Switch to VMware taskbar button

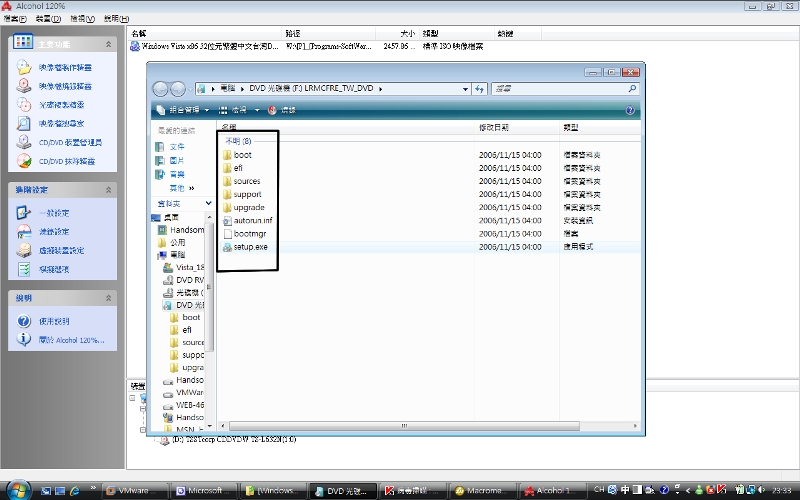point(134,491)
